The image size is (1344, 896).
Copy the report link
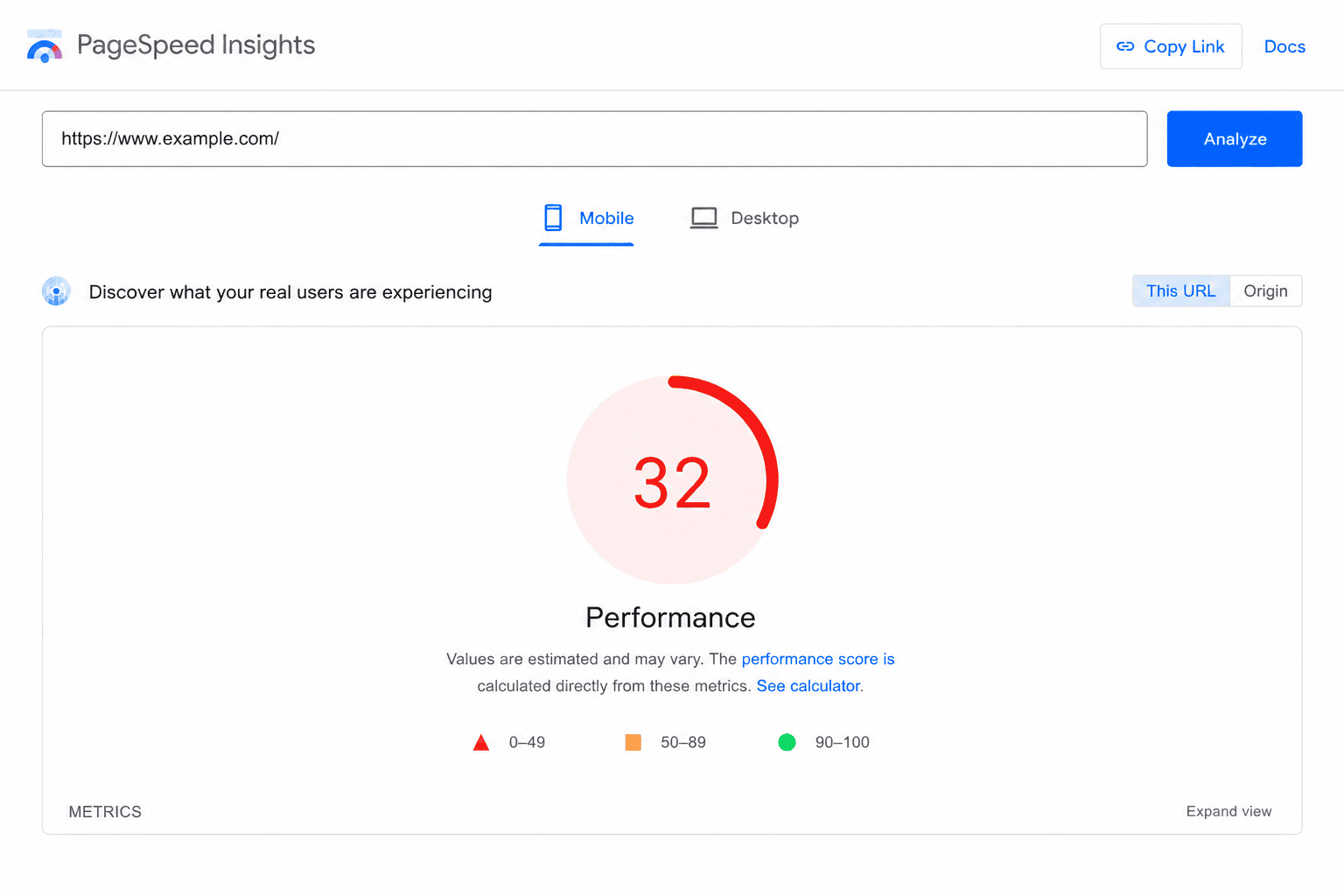click(x=1171, y=46)
